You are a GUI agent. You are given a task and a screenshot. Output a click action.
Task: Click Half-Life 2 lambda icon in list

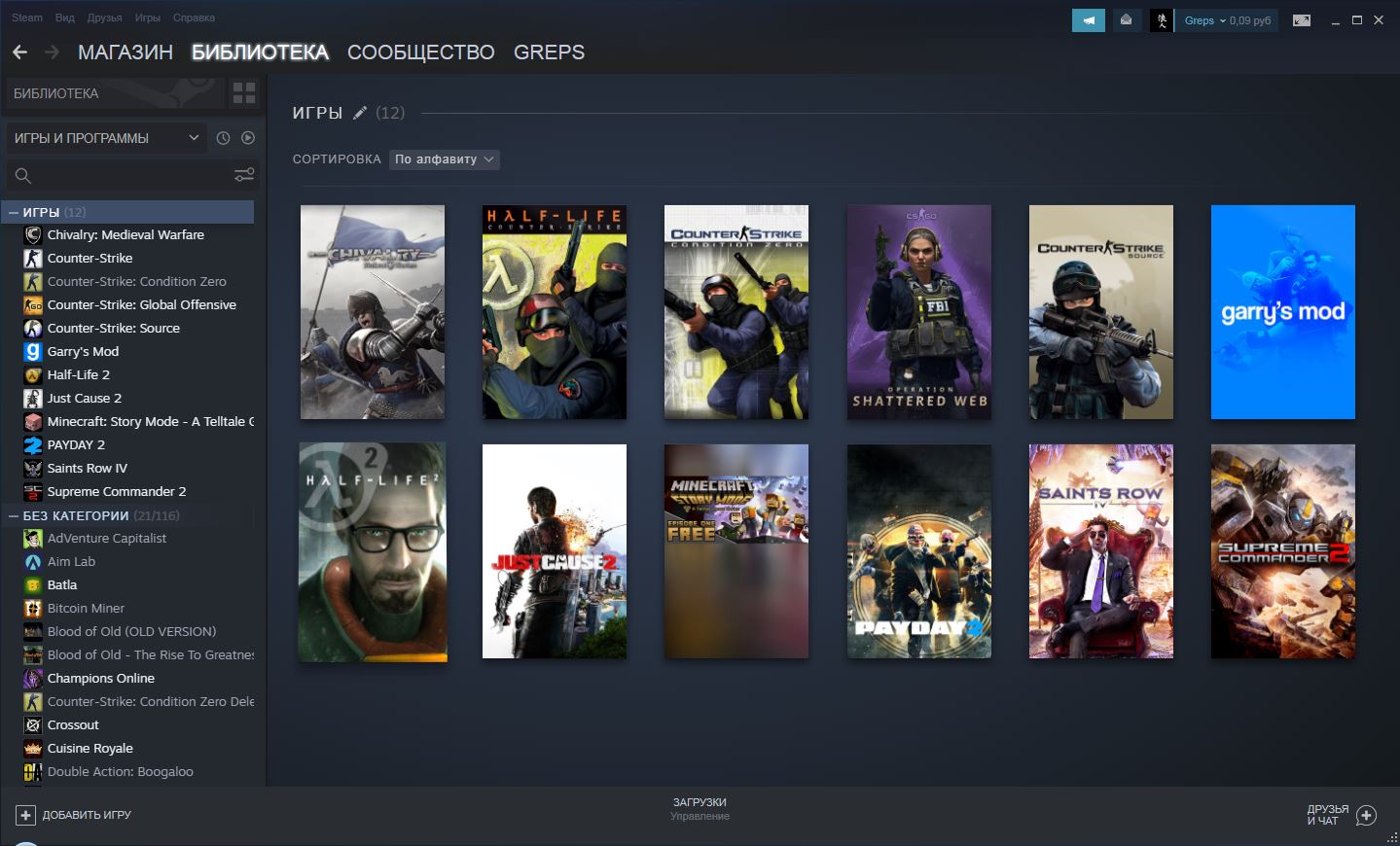(33, 374)
